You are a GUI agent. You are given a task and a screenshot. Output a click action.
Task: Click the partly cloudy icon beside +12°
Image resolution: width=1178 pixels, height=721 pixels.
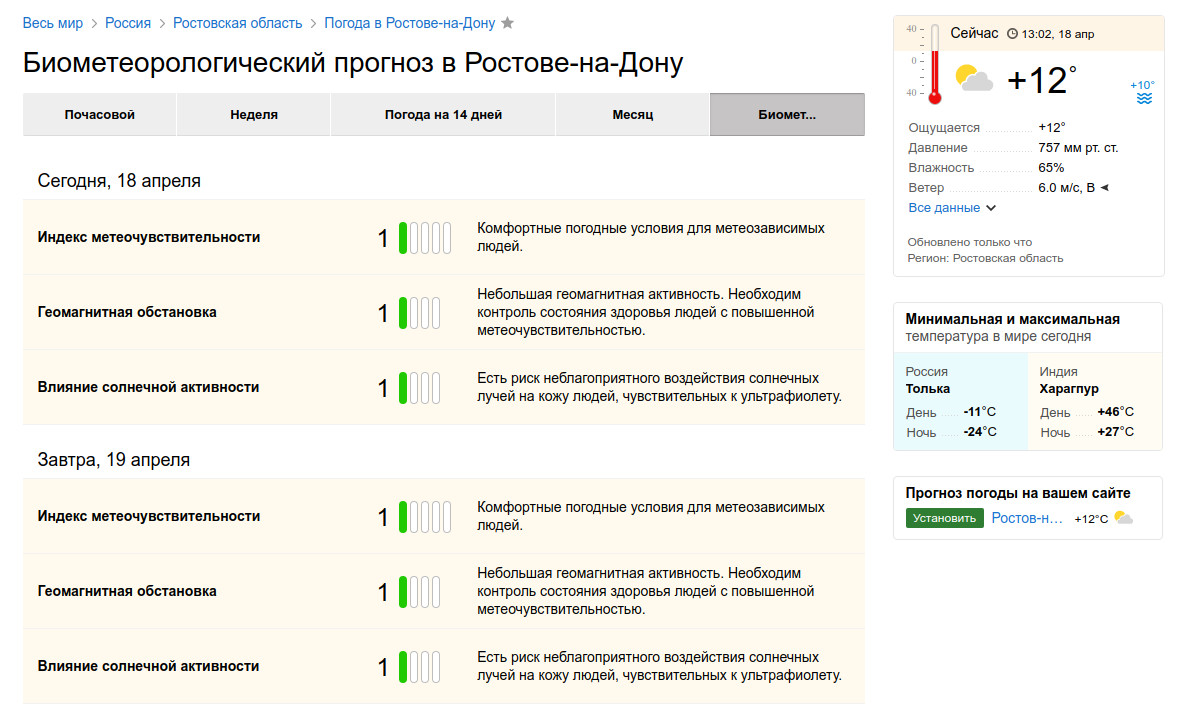pyautogui.click(x=974, y=78)
